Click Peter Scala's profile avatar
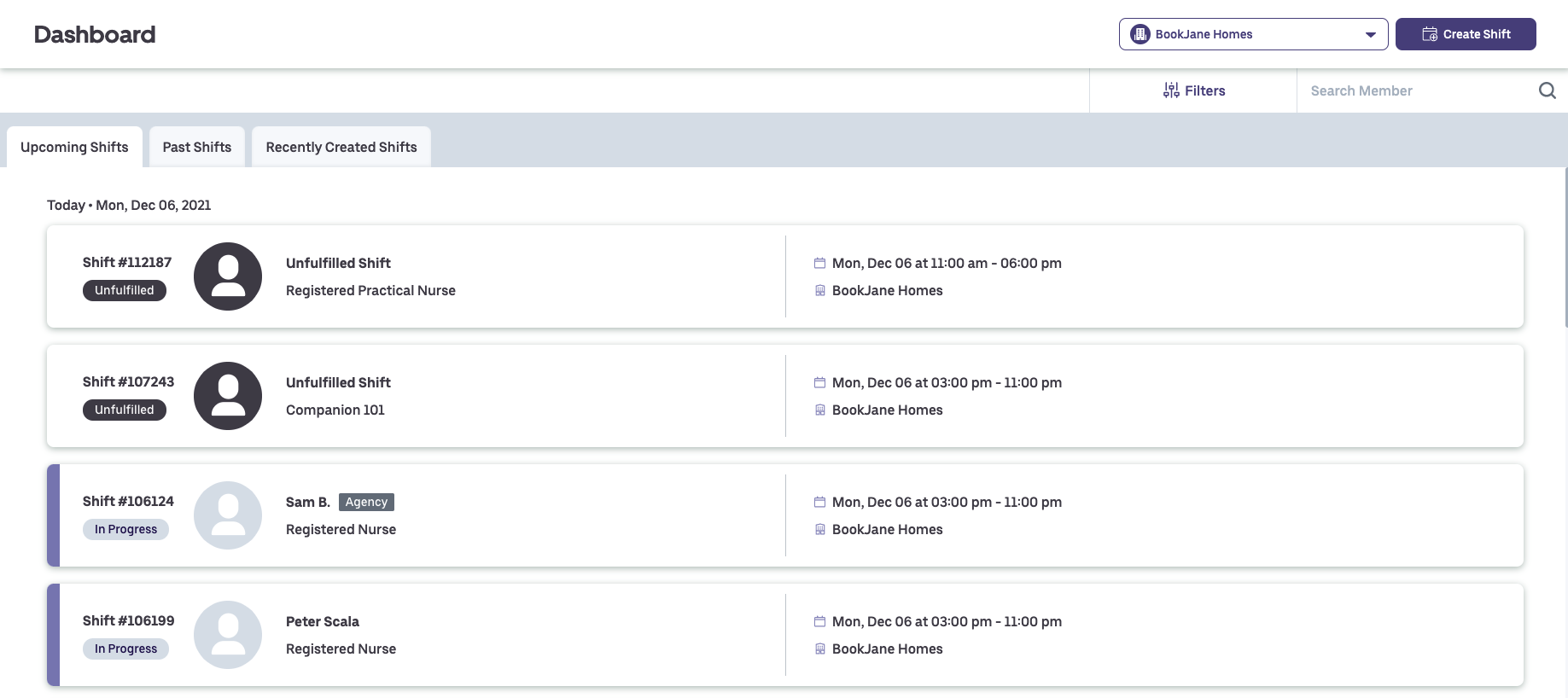Screen dimensions: 1568x698 pyautogui.click(x=228, y=635)
